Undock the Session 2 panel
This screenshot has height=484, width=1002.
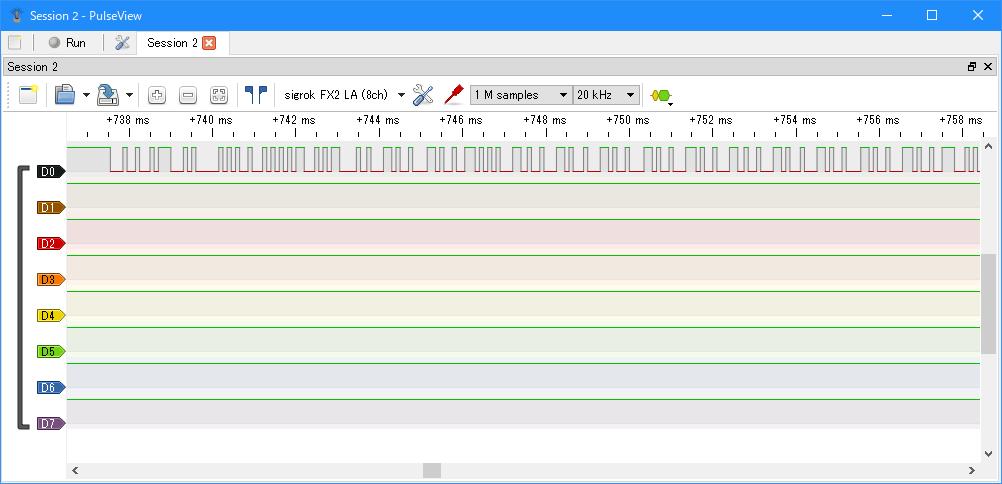tap(972, 66)
